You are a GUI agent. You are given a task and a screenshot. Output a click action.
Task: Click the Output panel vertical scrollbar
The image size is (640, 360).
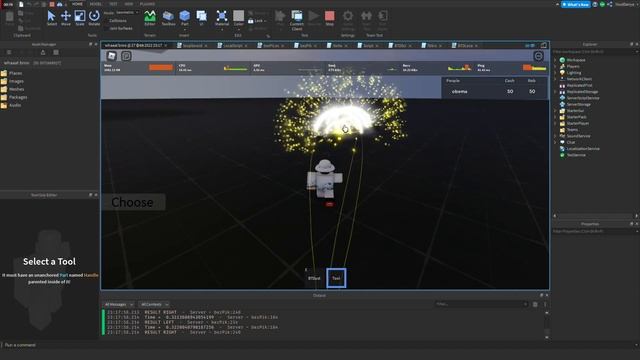pyautogui.click(x=547, y=325)
